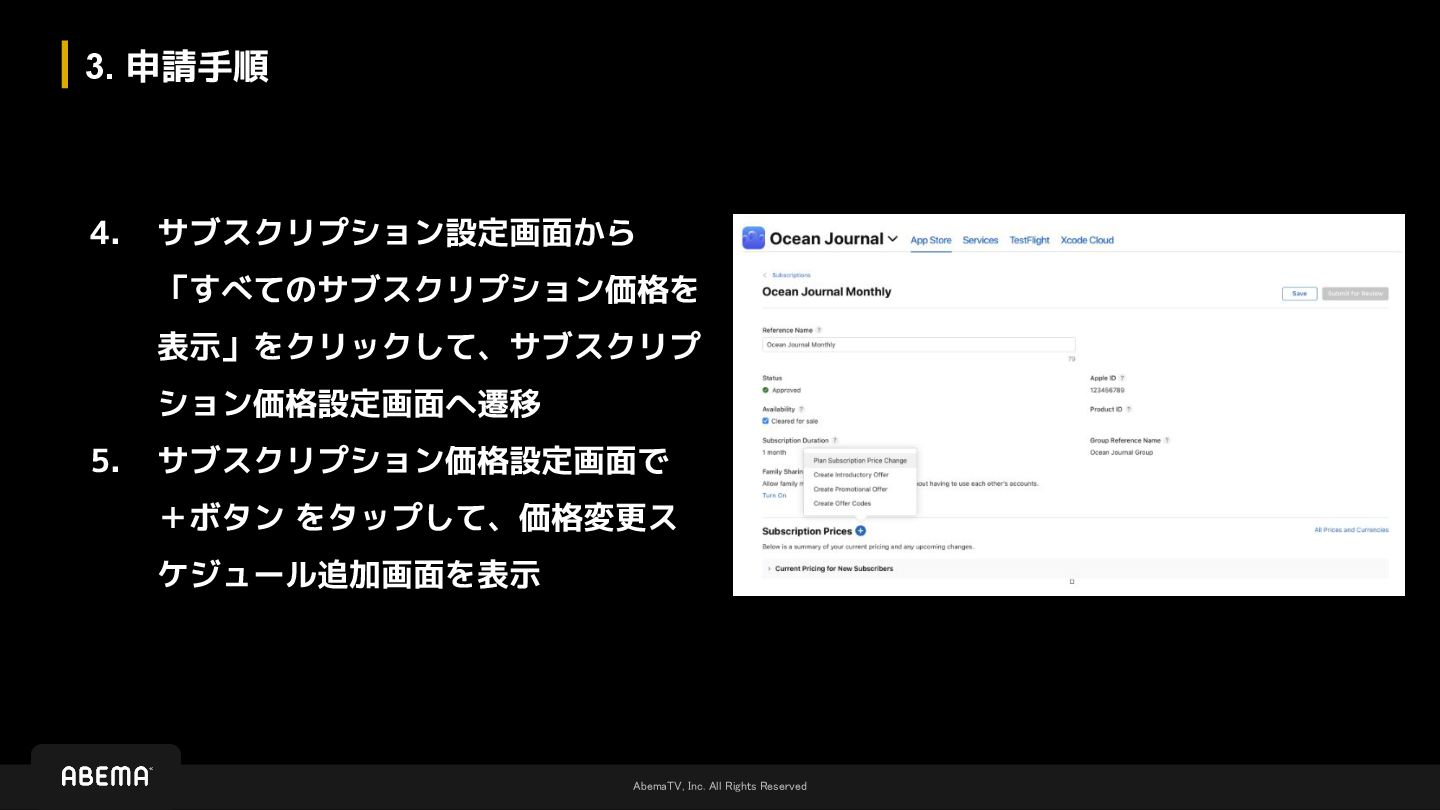Open help icon beside Reference Name
Viewport: 1440px width, 810px height.
(x=819, y=330)
